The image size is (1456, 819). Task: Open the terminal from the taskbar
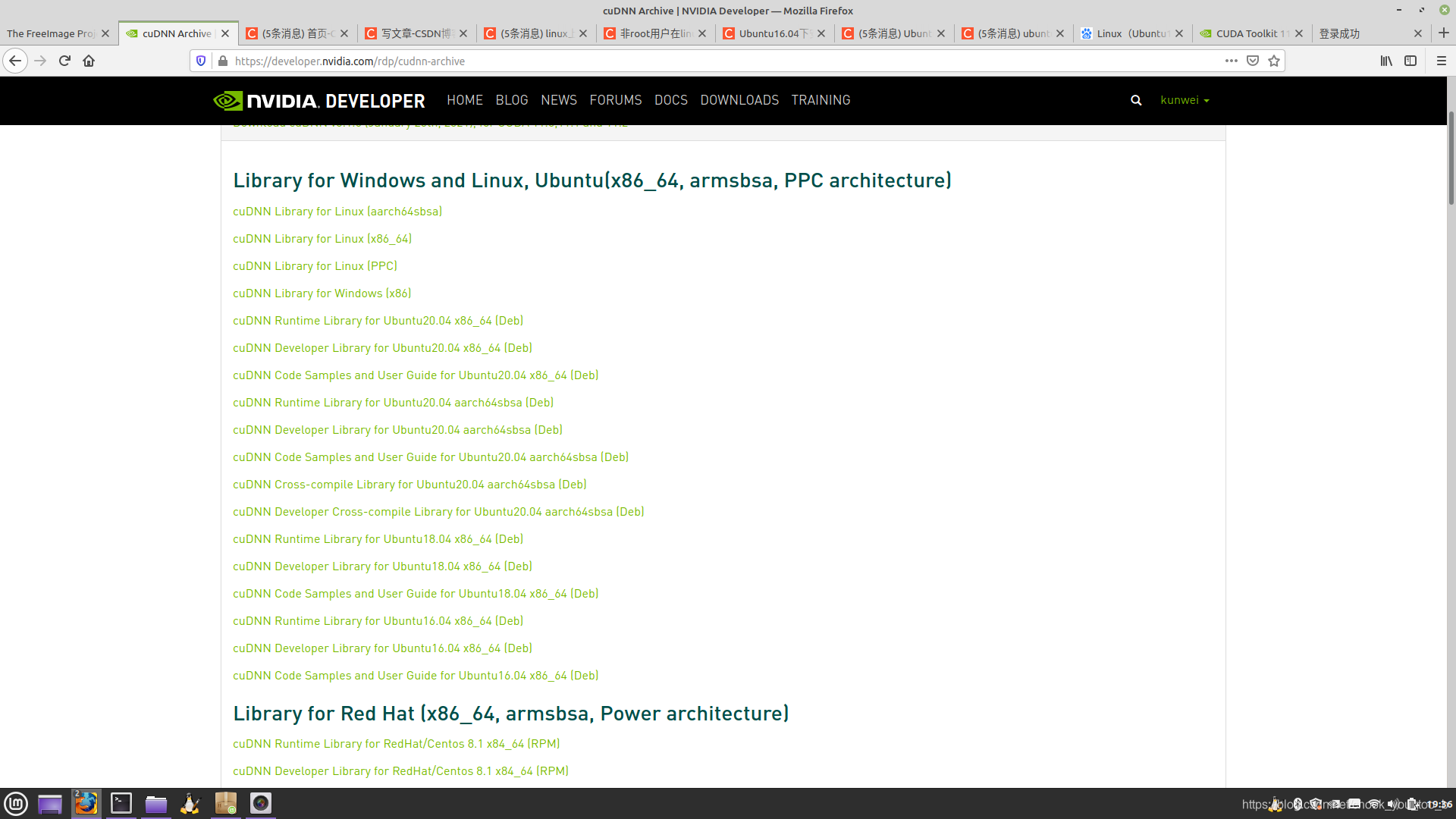121,803
